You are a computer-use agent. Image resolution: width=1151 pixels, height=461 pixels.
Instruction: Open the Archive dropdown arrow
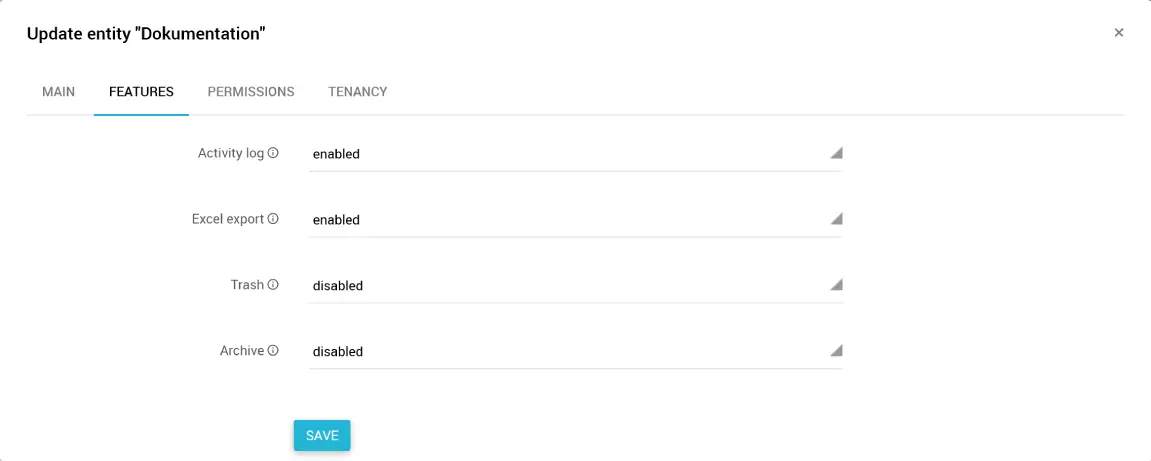pos(836,351)
